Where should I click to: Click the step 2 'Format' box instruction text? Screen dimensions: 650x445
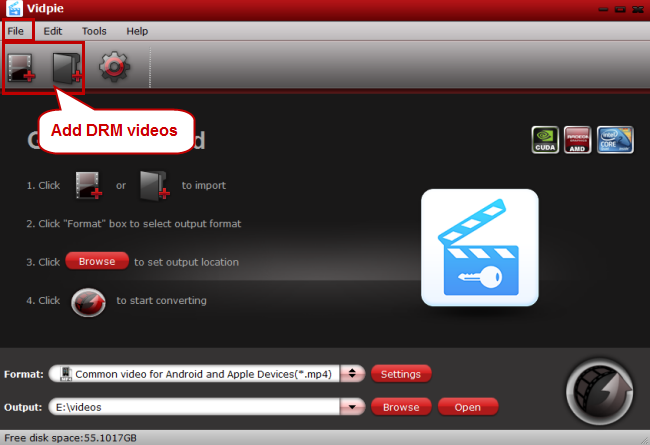(x=133, y=224)
